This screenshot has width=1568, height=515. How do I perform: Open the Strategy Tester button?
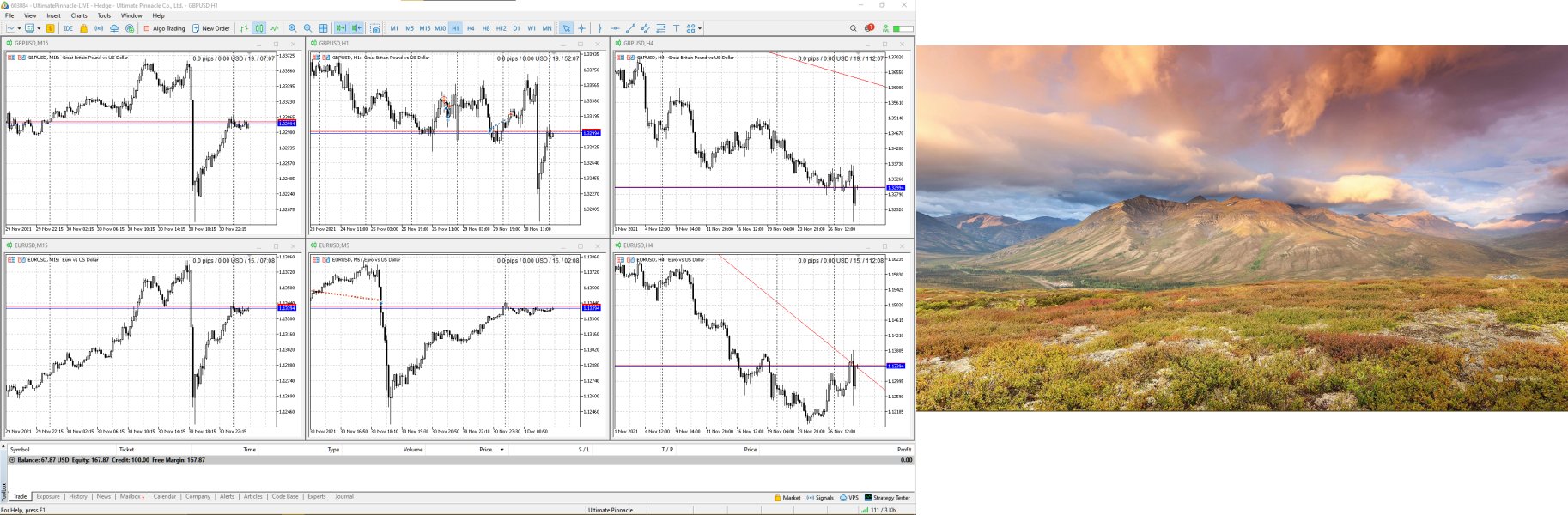[x=887, y=498]
